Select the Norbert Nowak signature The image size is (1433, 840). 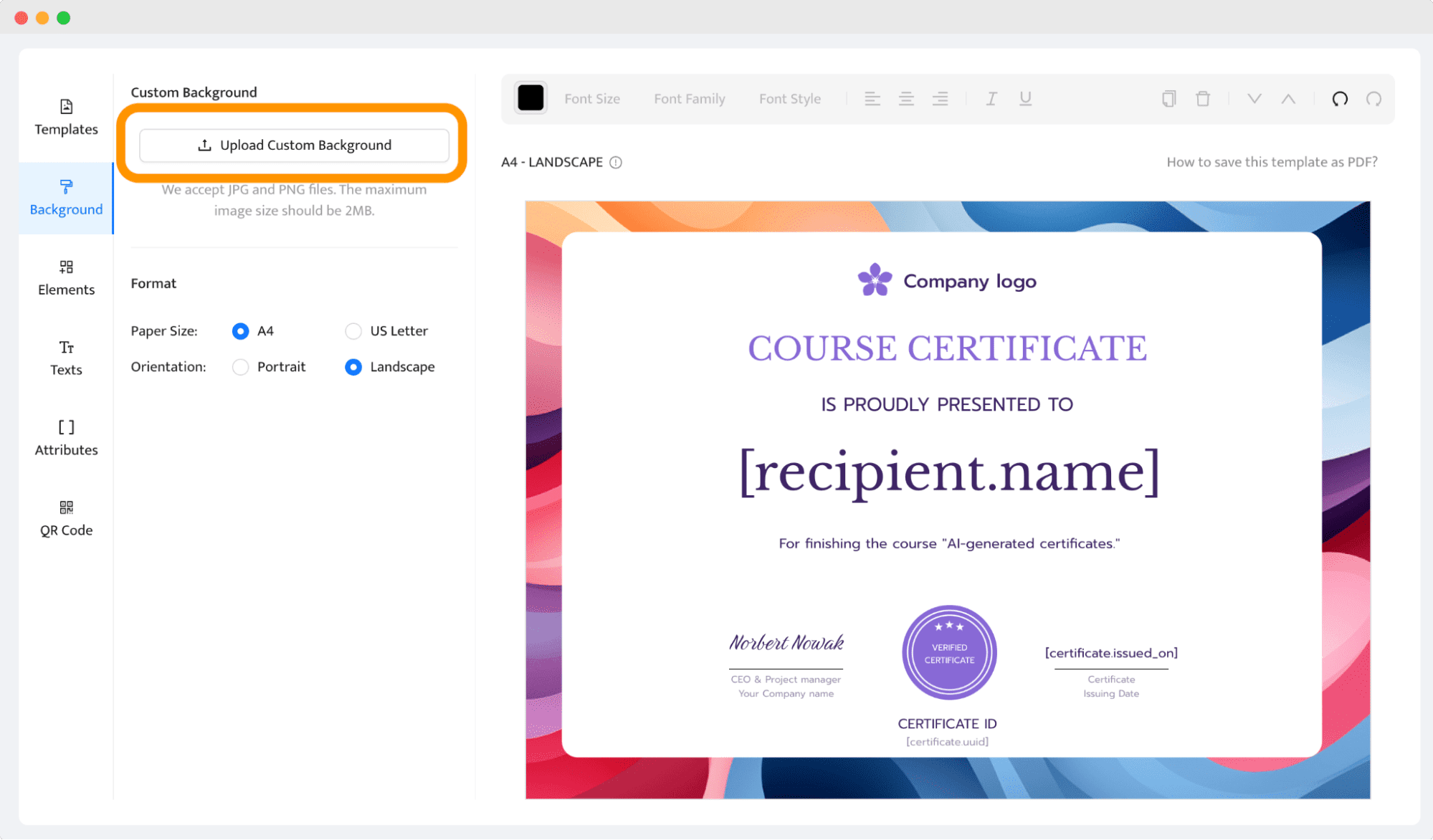786,642
